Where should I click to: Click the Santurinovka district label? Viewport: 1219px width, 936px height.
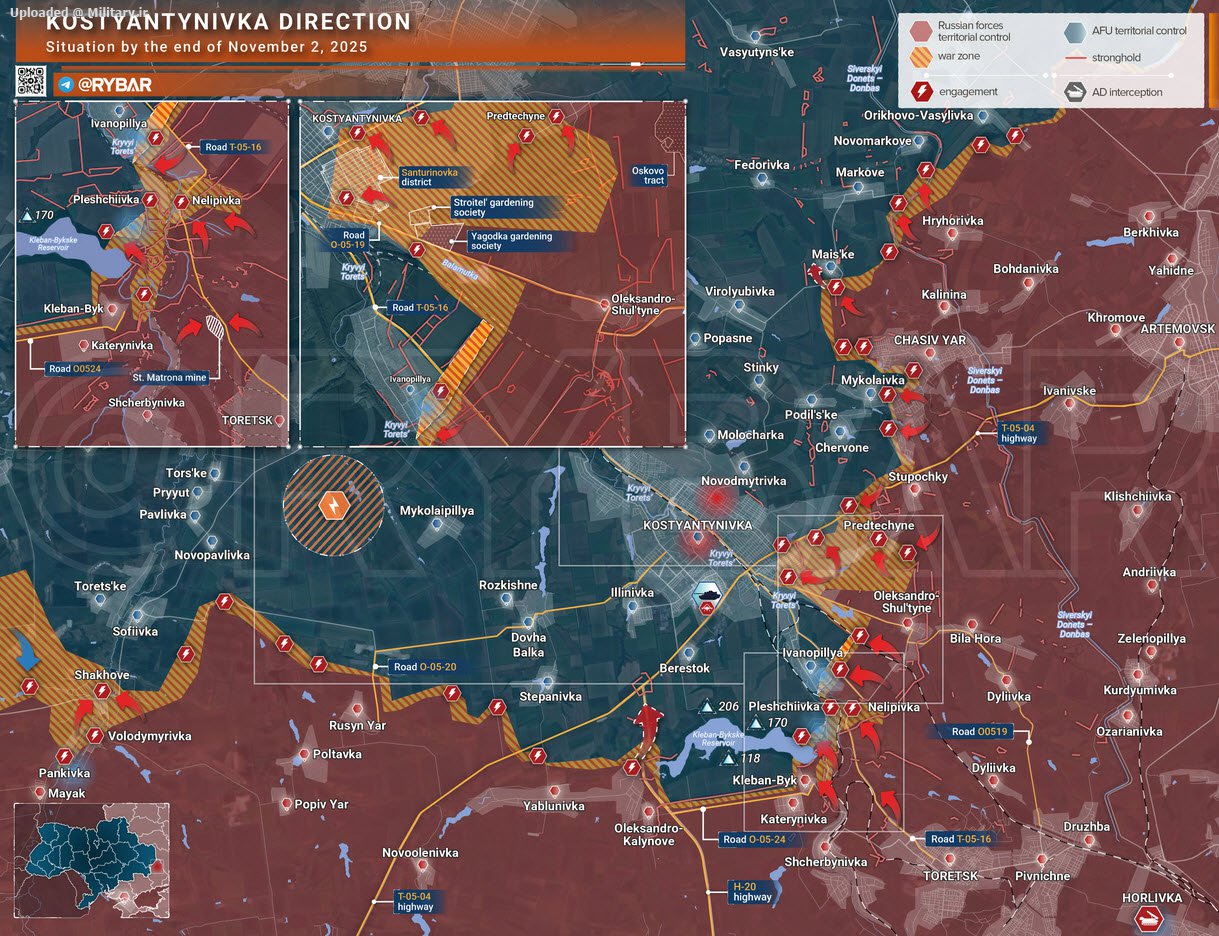(429, 177)
